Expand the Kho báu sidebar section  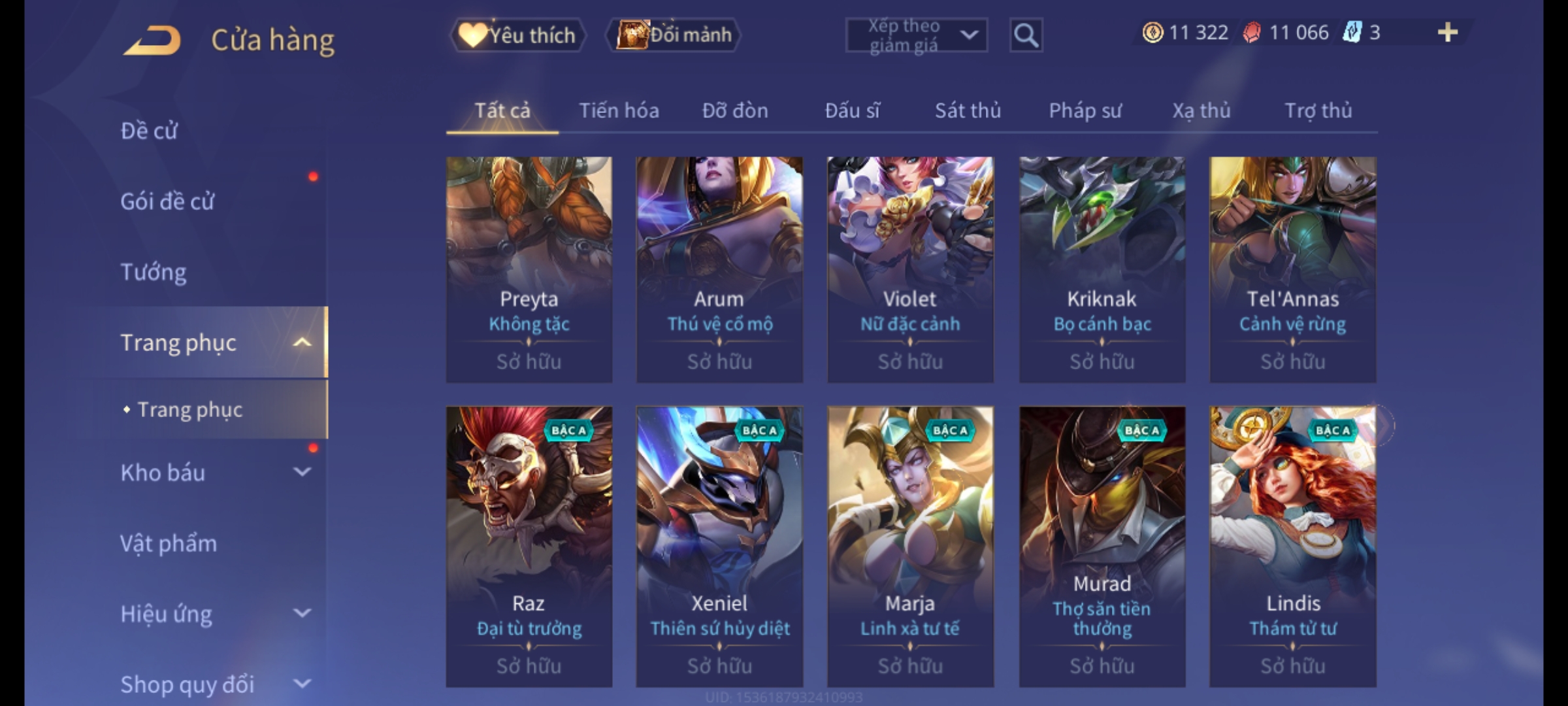(x=302, y=471)
